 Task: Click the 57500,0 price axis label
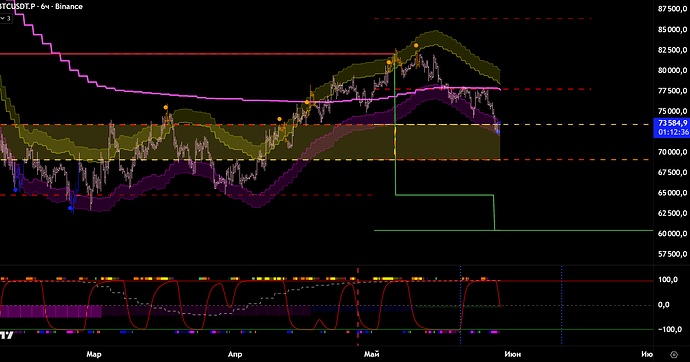tap(672, 254)
